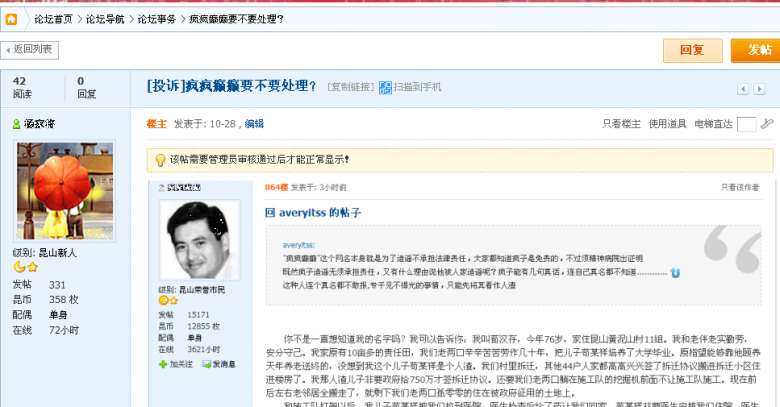Image resolution: width=780 pixels, height=407 pixels.
Task: Go to previous thread arrow icon
Action: click(743, 88)
